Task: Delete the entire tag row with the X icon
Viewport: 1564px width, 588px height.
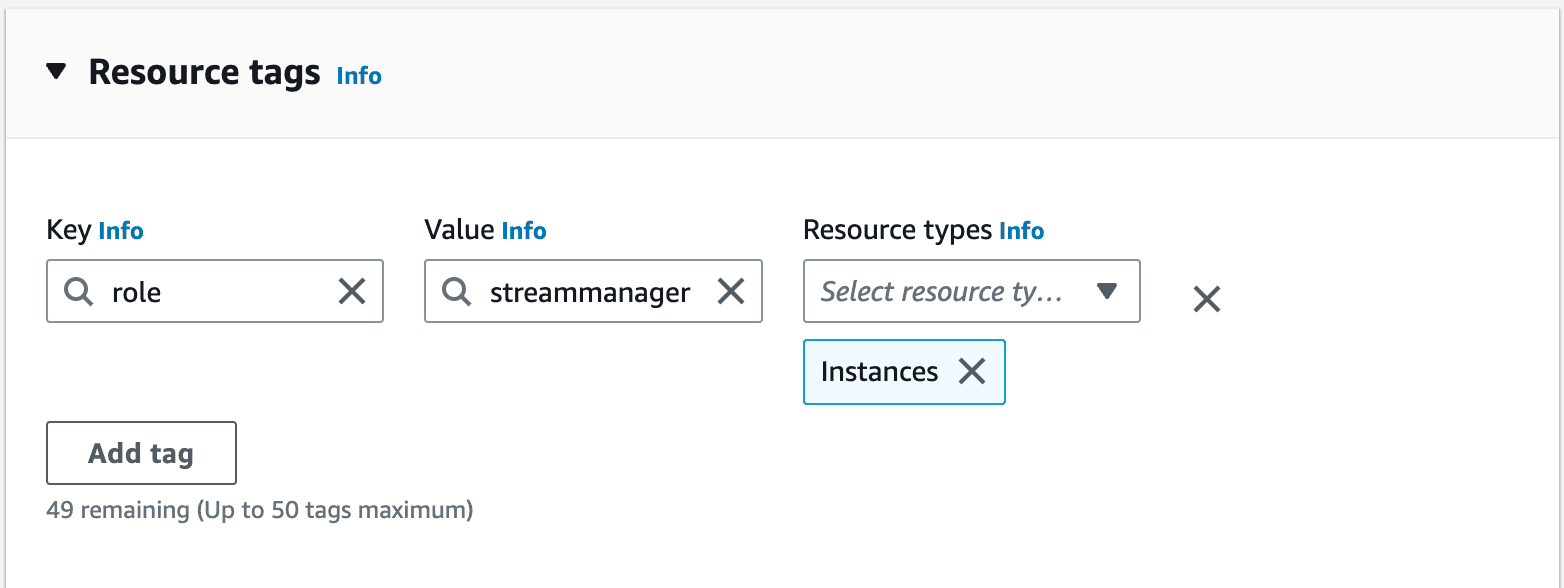Action: (1207, 298)
